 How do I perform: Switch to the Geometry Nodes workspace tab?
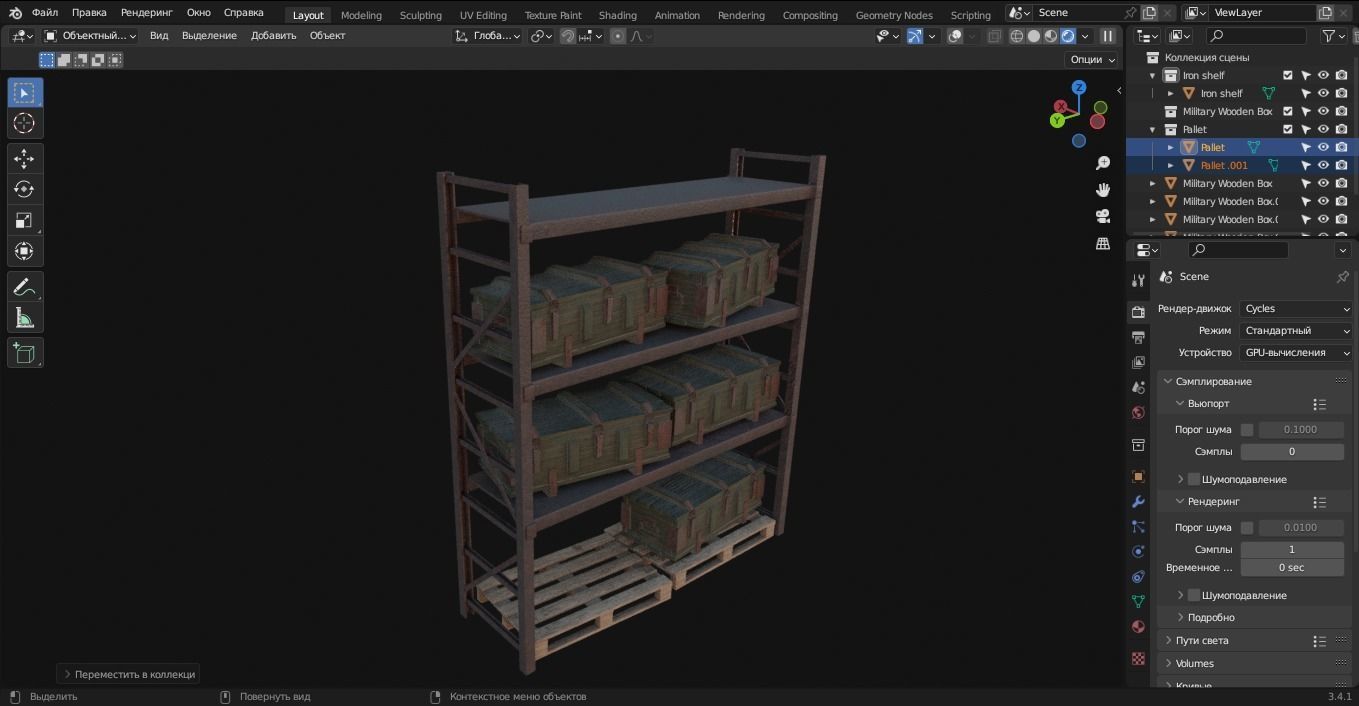click(894, 15)
